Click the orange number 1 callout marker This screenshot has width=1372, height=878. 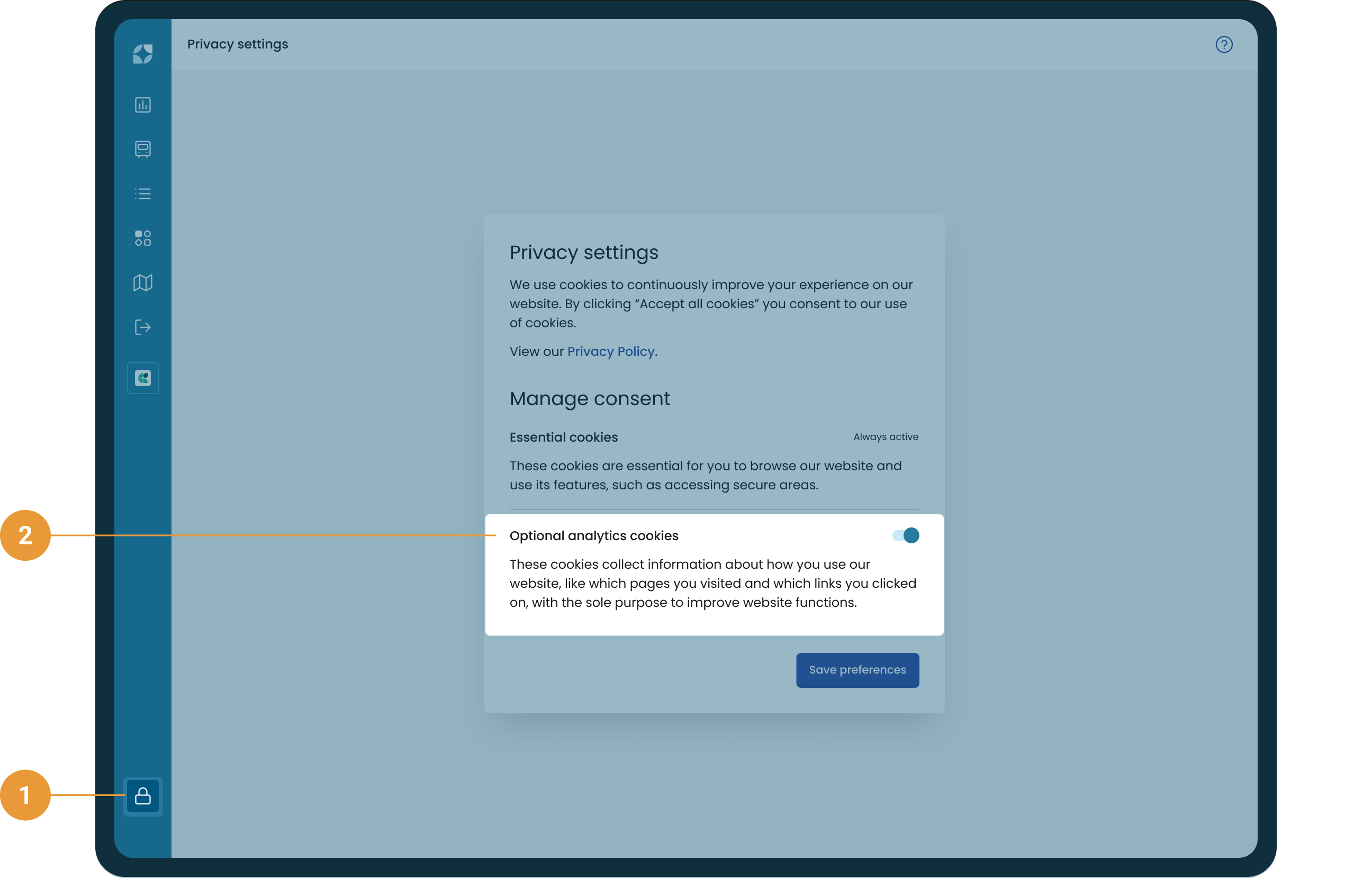(25, 795)
